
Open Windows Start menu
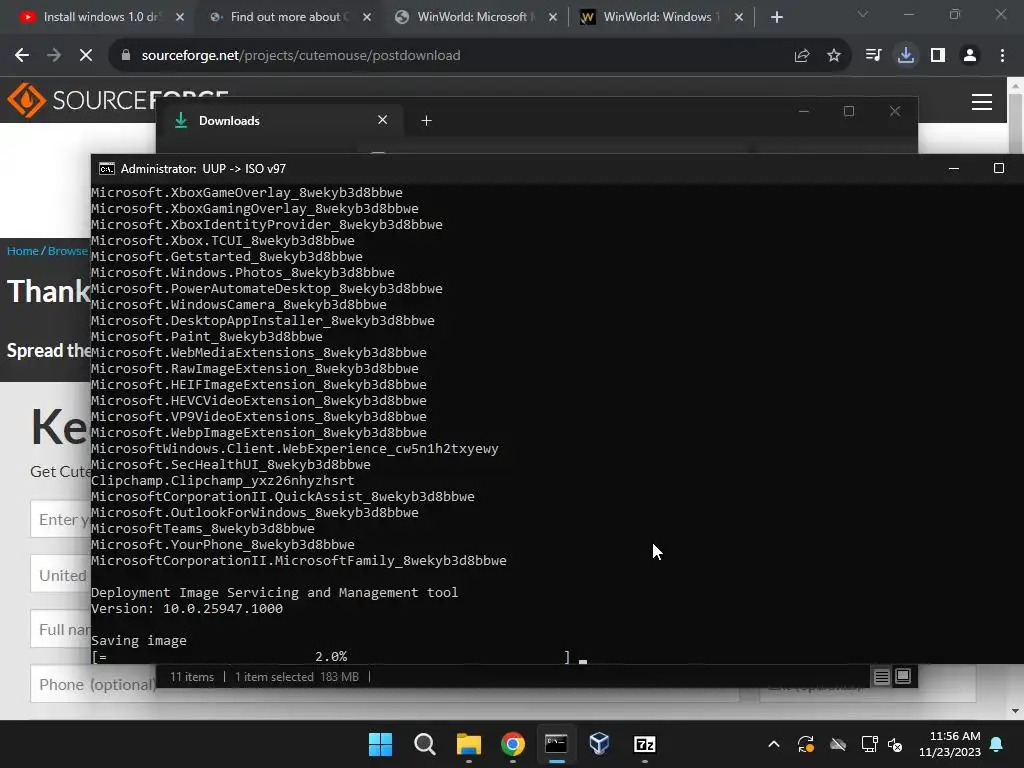tap(380, 744)
